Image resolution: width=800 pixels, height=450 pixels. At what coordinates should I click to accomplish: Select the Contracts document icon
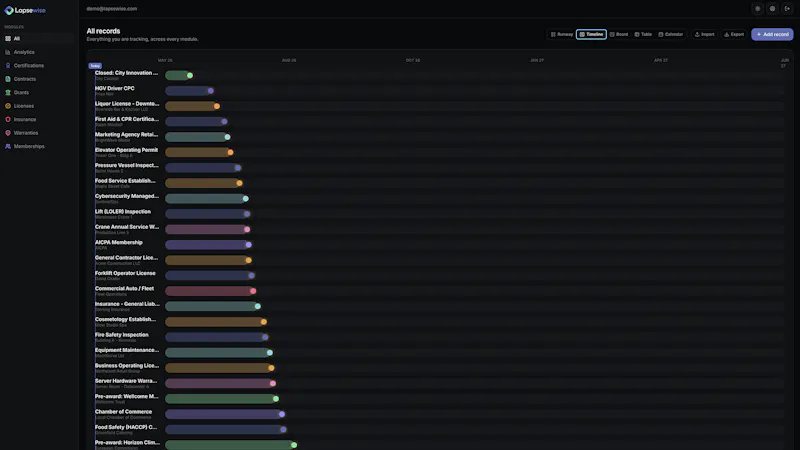click(x=8, y=79)
